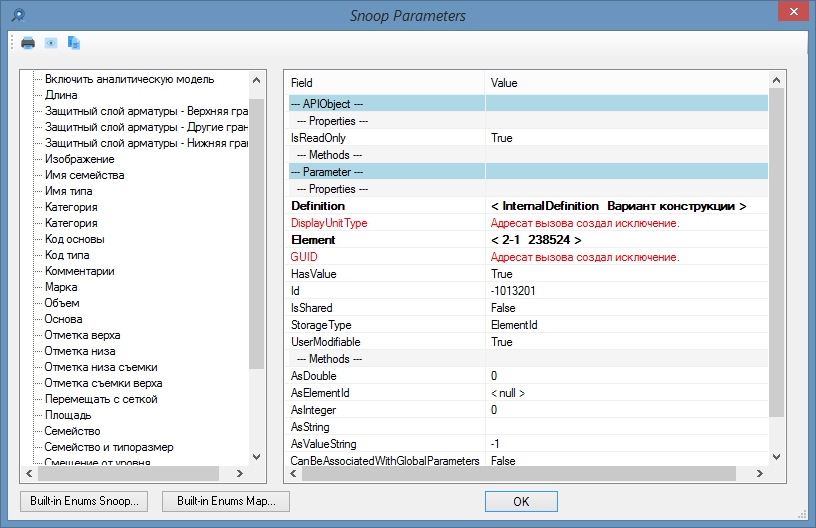Select the 'IsShared' field row
Viewport: 816px width, 528px height.
tap(528, 308)
